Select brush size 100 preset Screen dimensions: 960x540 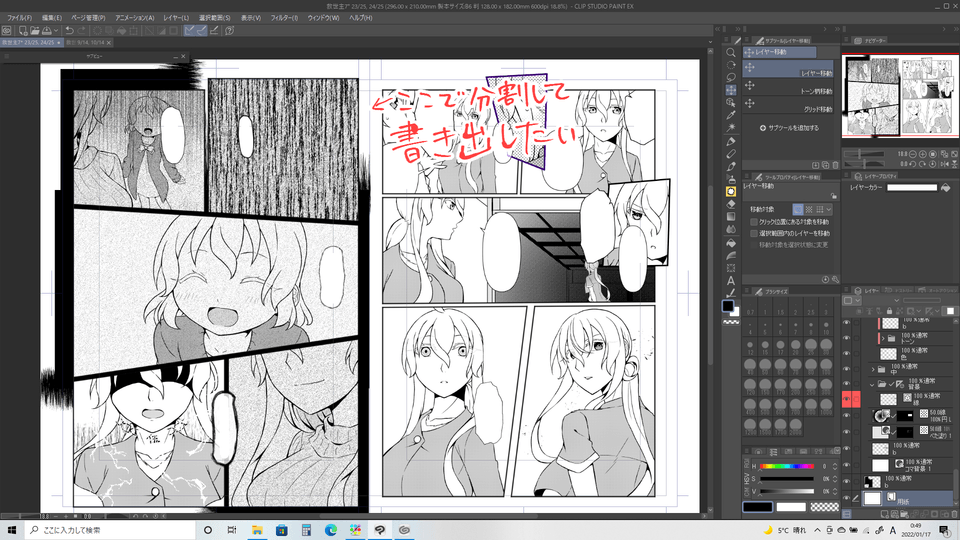point(826,367)
